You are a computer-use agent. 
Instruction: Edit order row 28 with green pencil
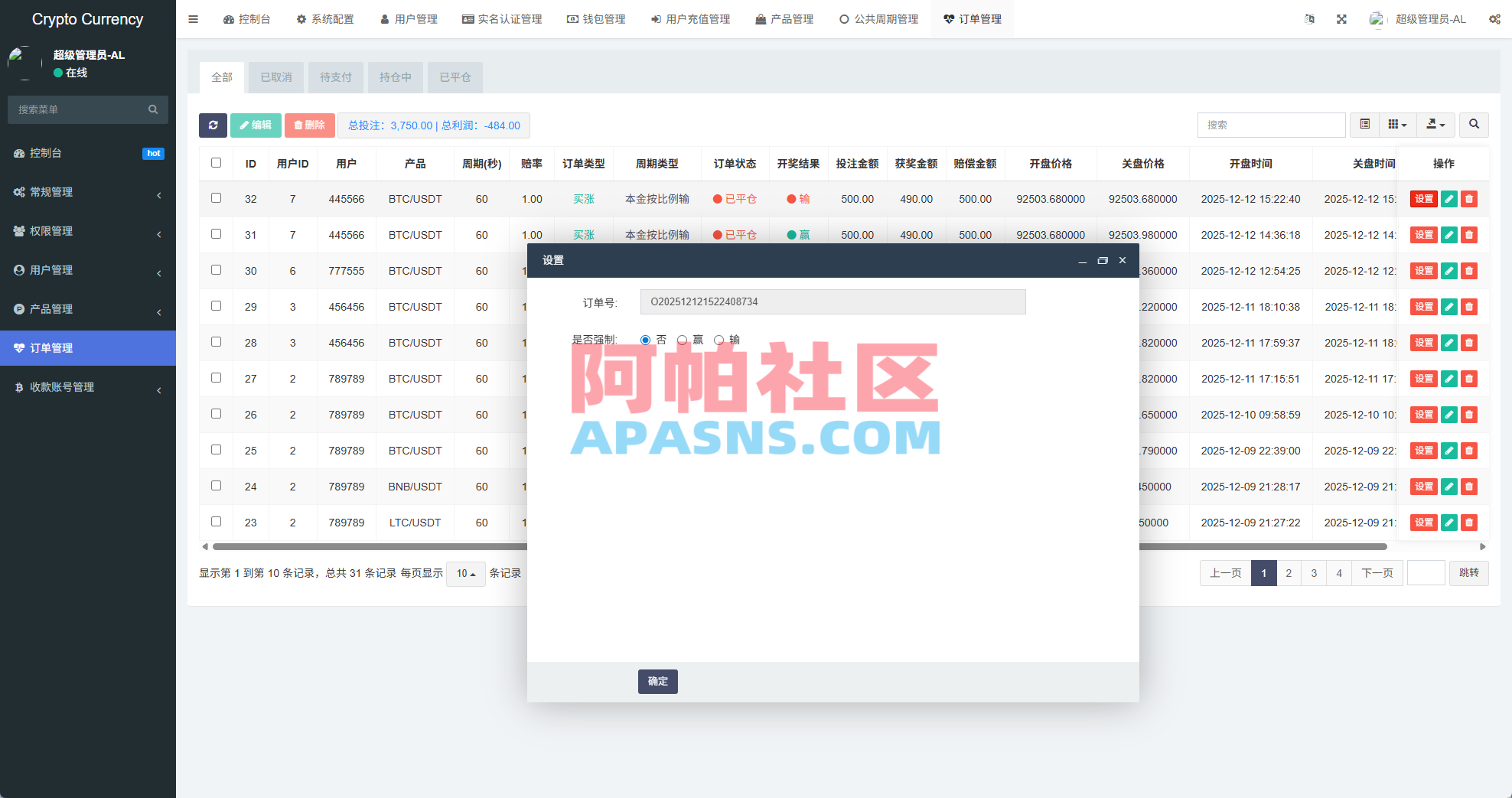[x=1448, y=343]
